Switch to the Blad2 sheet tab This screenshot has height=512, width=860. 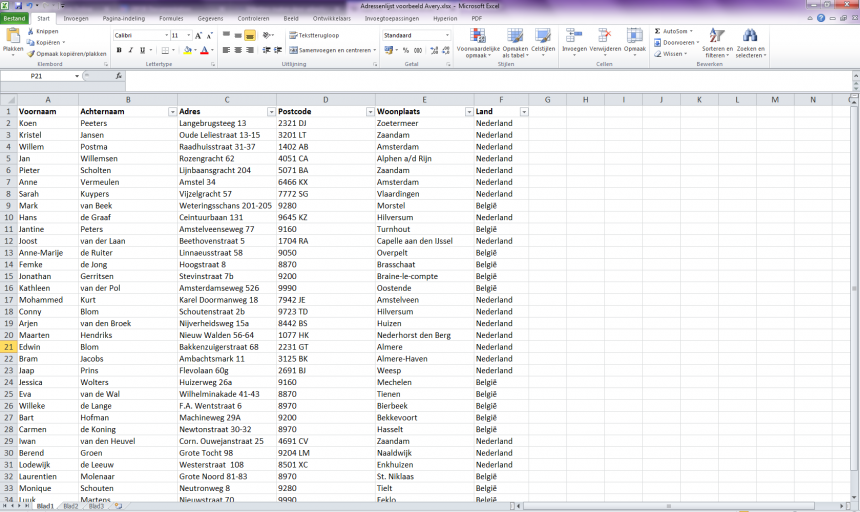[70, 507]
